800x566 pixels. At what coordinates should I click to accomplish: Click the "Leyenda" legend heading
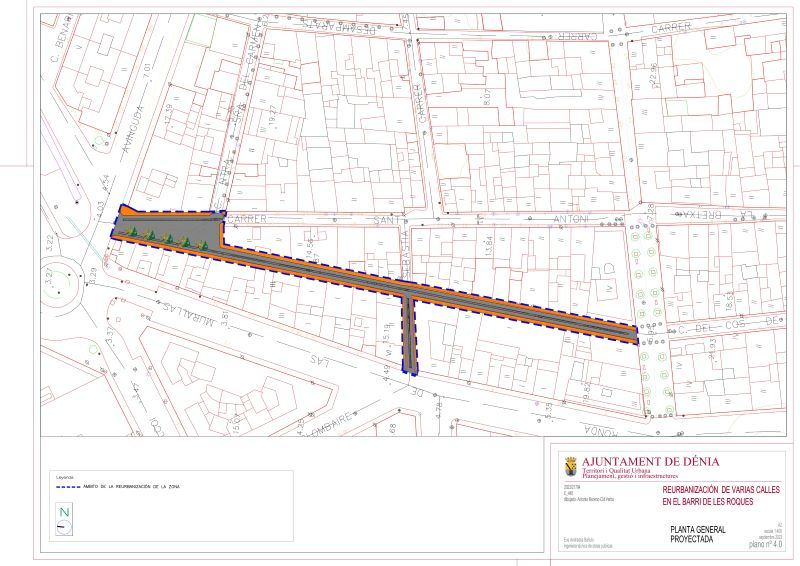pos(64,477)
